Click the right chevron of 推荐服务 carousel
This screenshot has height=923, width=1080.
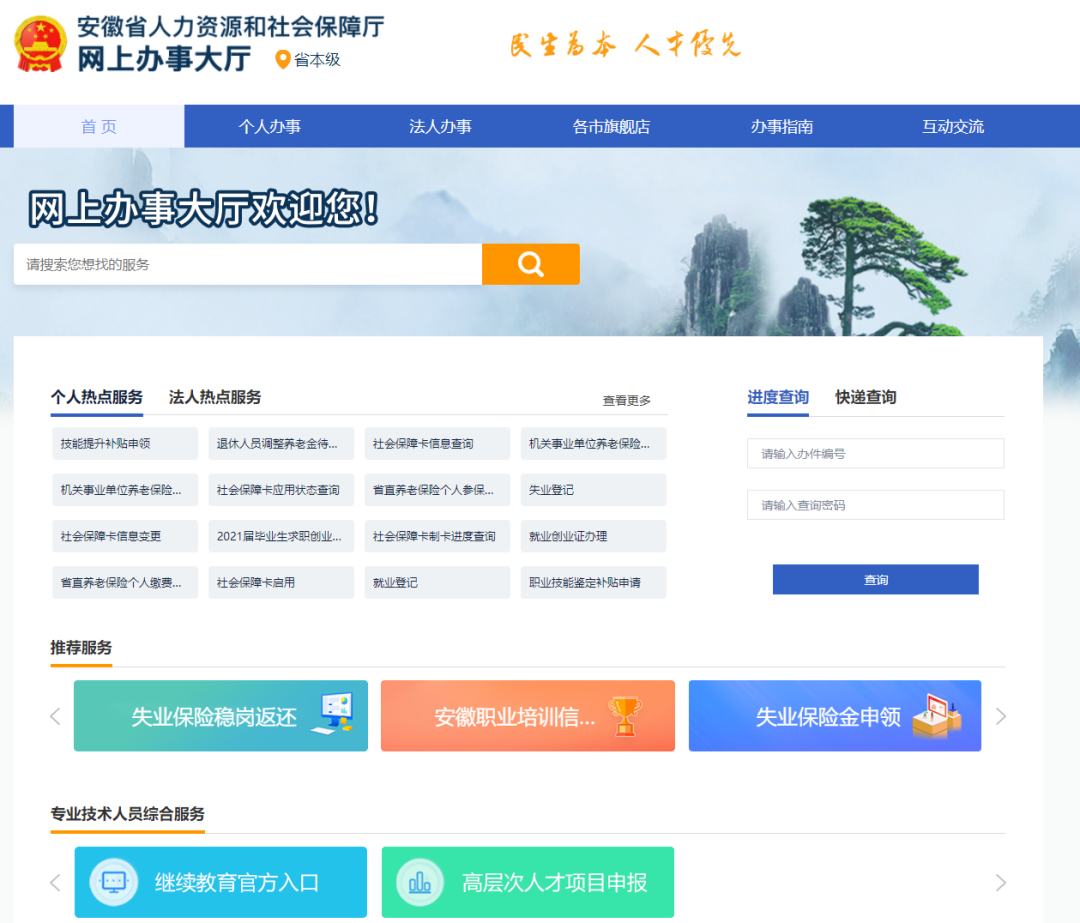(1002, 716)
